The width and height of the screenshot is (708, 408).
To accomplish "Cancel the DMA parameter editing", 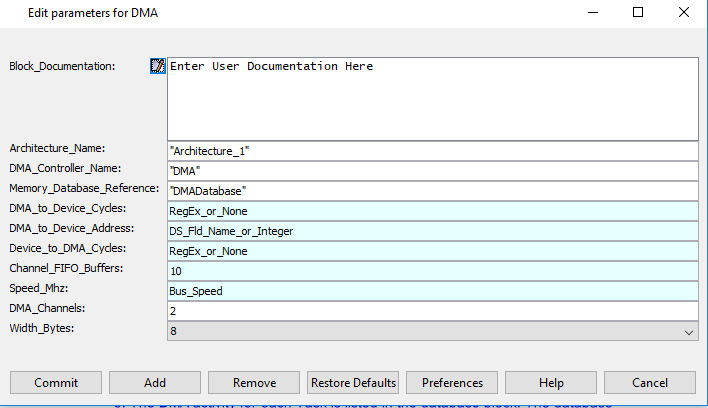I will 650,383.
